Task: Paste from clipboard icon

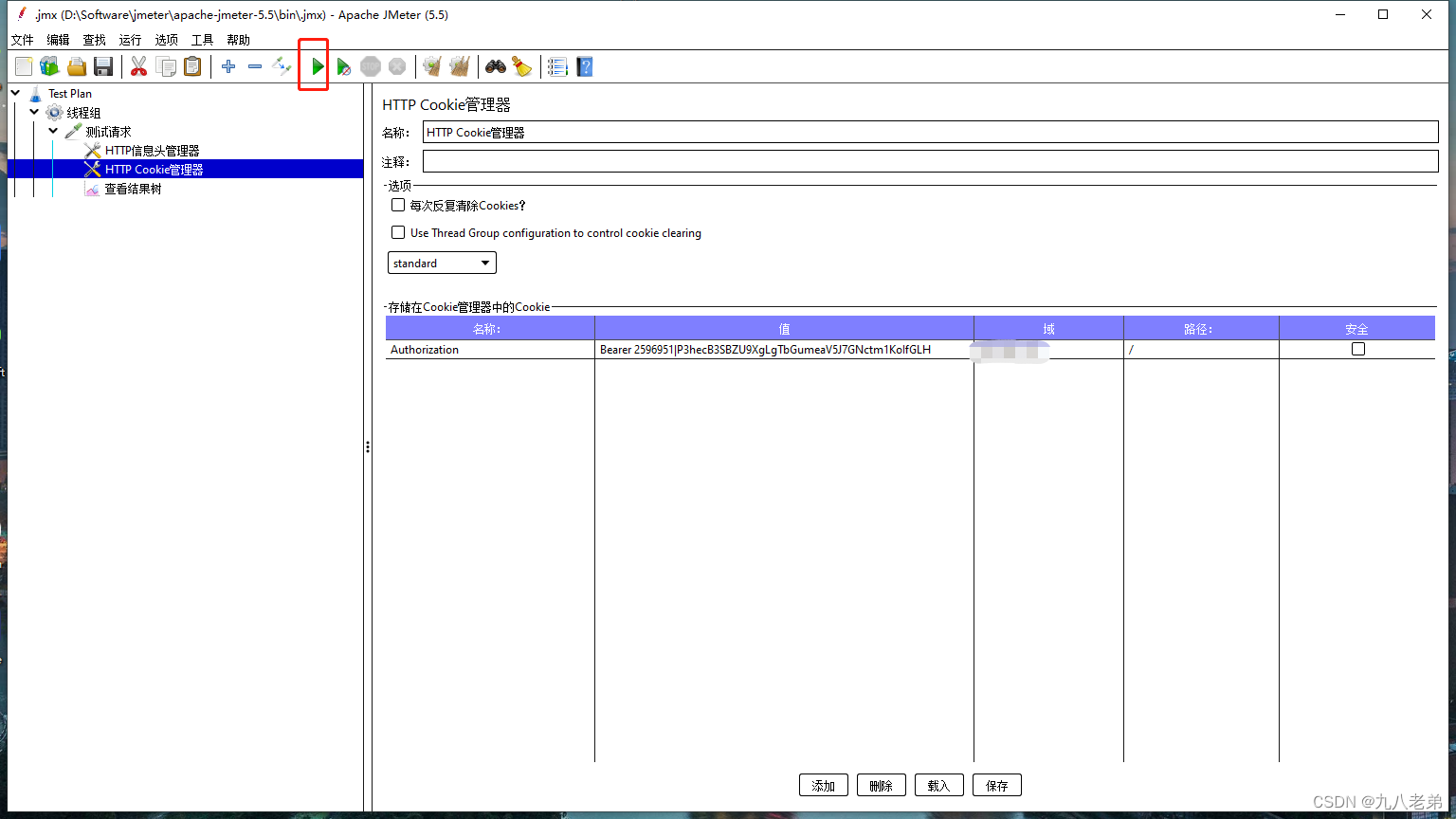Action: point(192,66)
